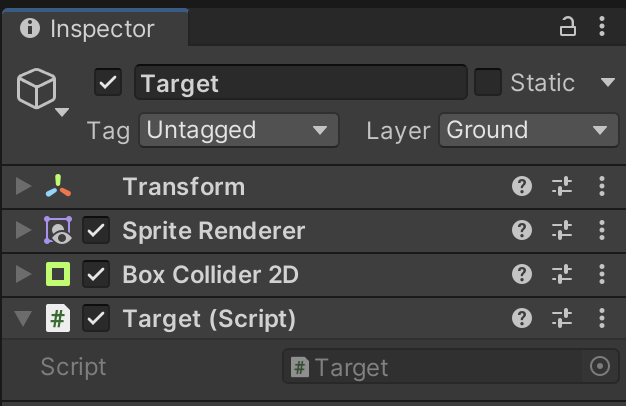Screen dimensions: 626x406
Task: Open the Layer dropdown showing Ground
Action: 528,130
